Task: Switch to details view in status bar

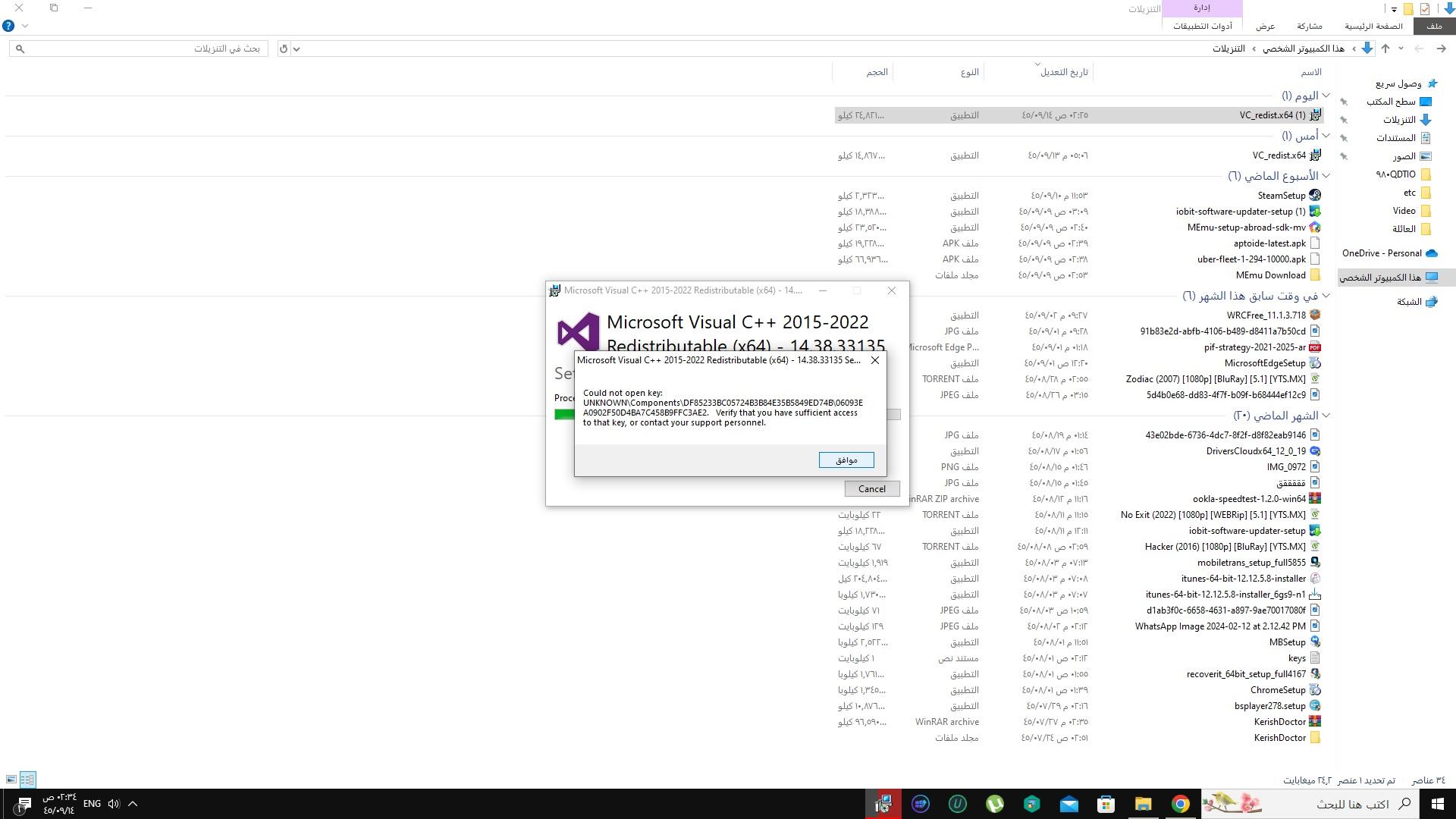Action: pyautogui.click(x=27, y=780)
